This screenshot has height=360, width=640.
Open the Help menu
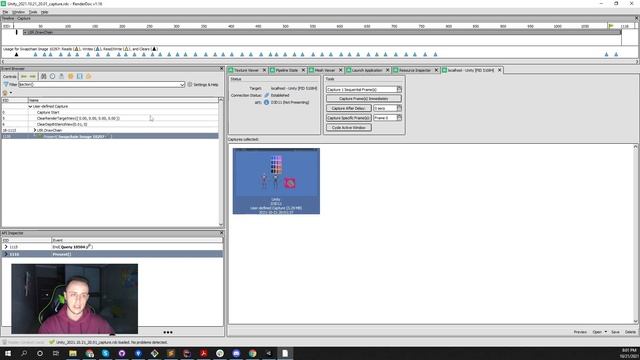44,12
